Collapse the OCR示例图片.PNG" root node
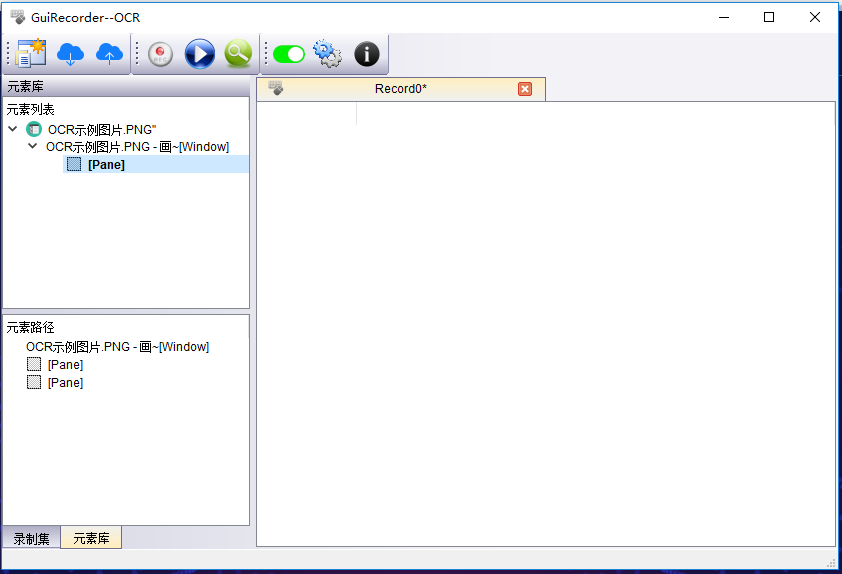 [x=13, y=129]
